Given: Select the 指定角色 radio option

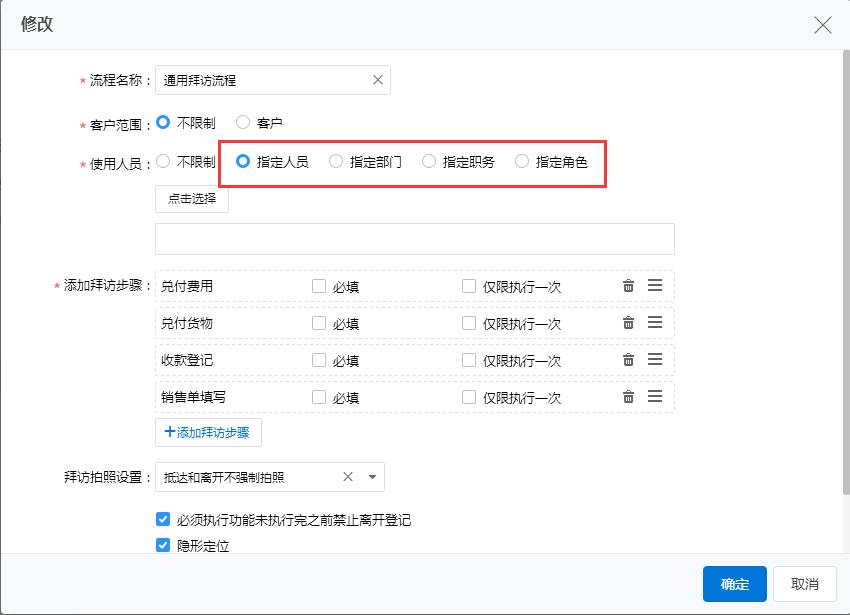Looking at the screenshot, I should [522, 161].
